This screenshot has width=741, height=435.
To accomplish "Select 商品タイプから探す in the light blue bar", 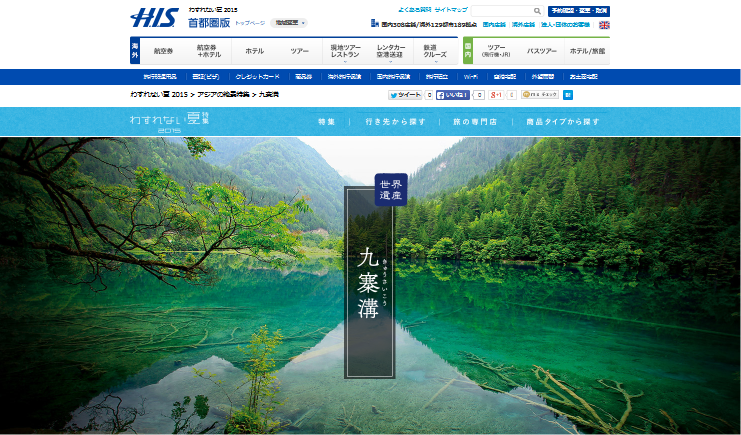I will [563, 122].
